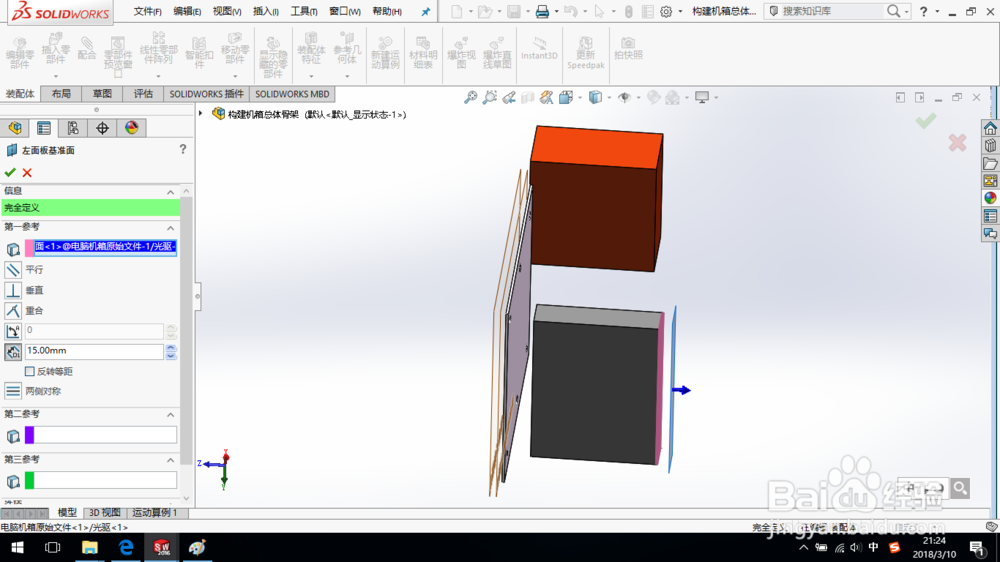Open the Appearances task pane icon

990,198
